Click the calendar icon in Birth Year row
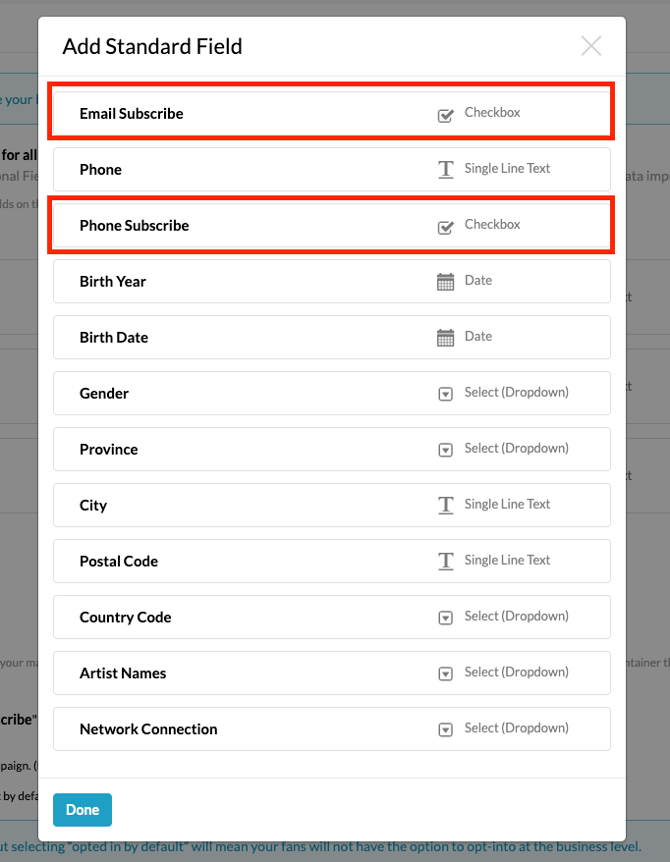This screenshot has width=670, height=862. tap(446, 282)
